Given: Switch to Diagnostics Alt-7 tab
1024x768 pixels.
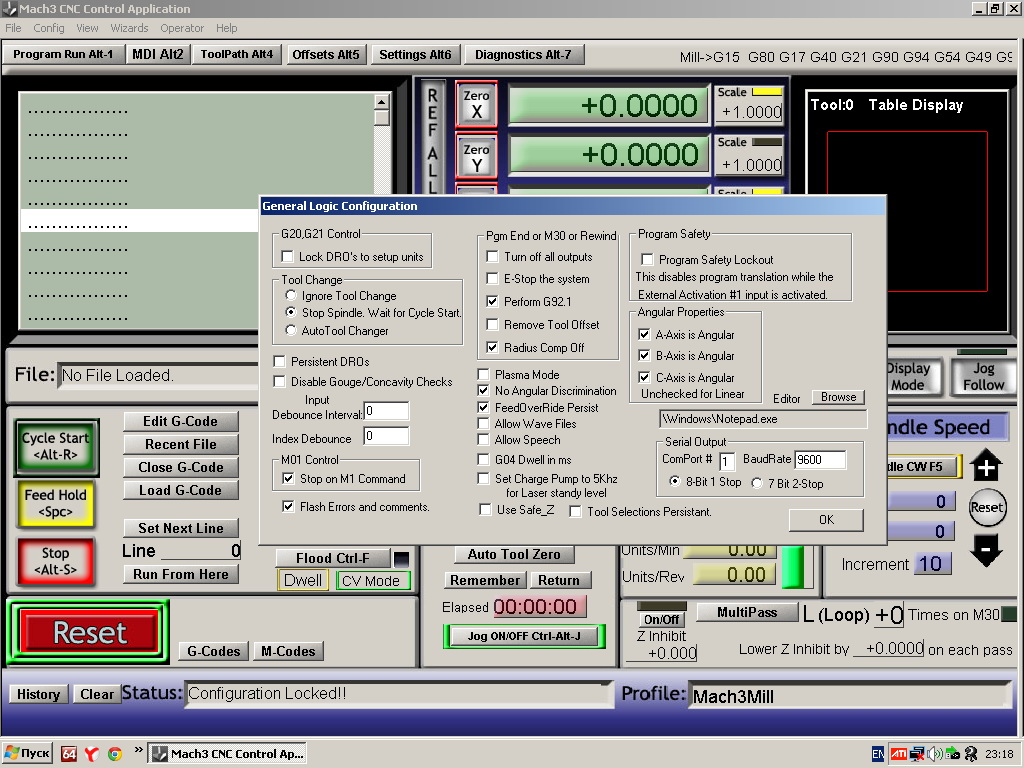Looking at the screenshot, I should click(x=523, y=54).
